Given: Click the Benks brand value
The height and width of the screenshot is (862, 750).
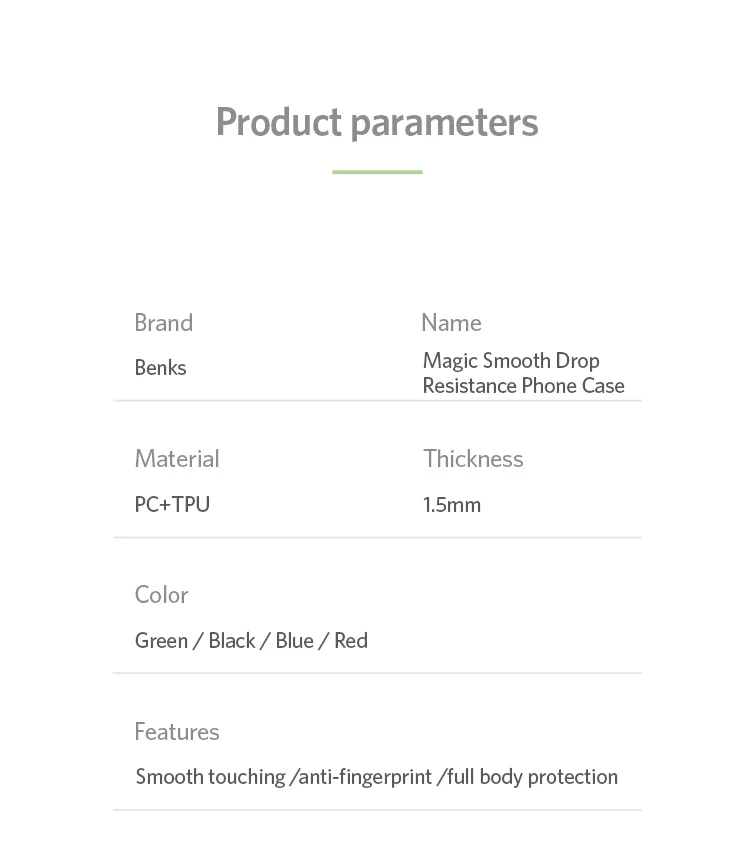Looking at the screenshot, I should (161, 368).
